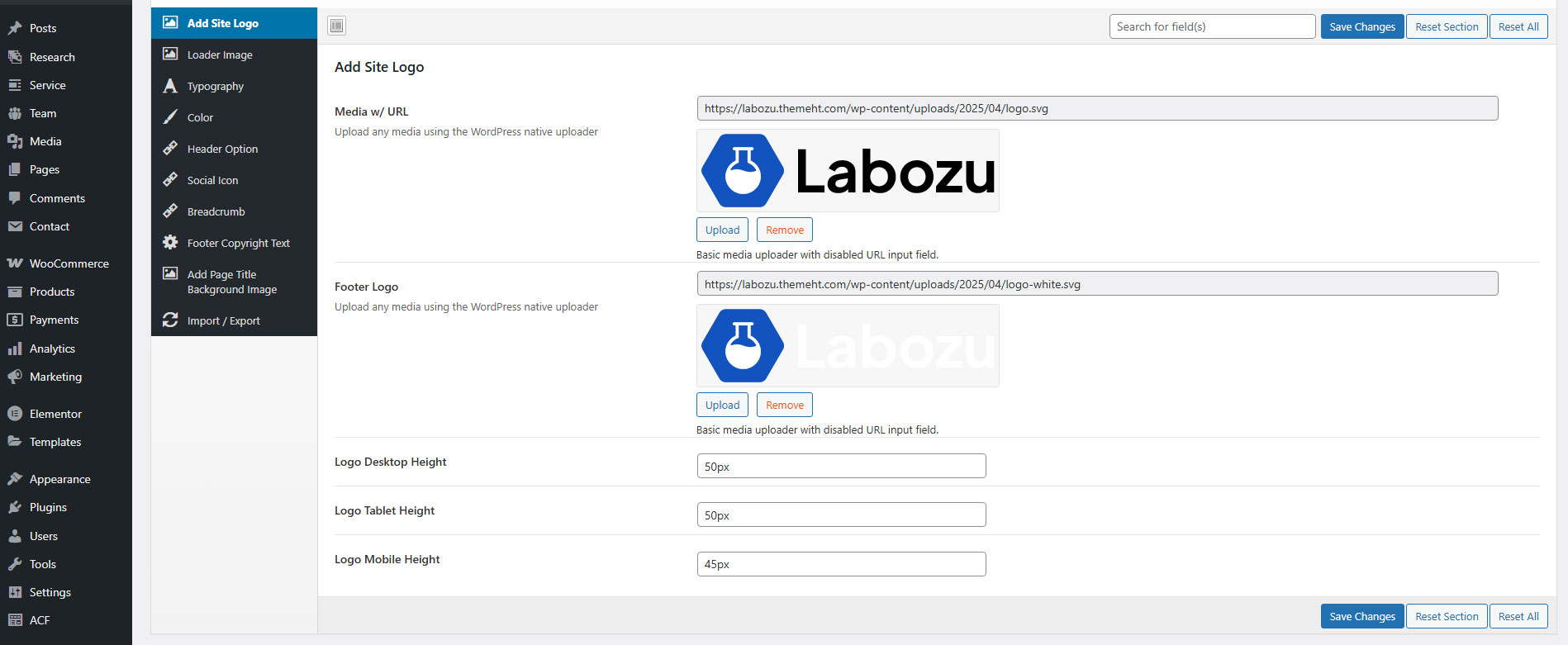Switch to the Header Option section

222,149
